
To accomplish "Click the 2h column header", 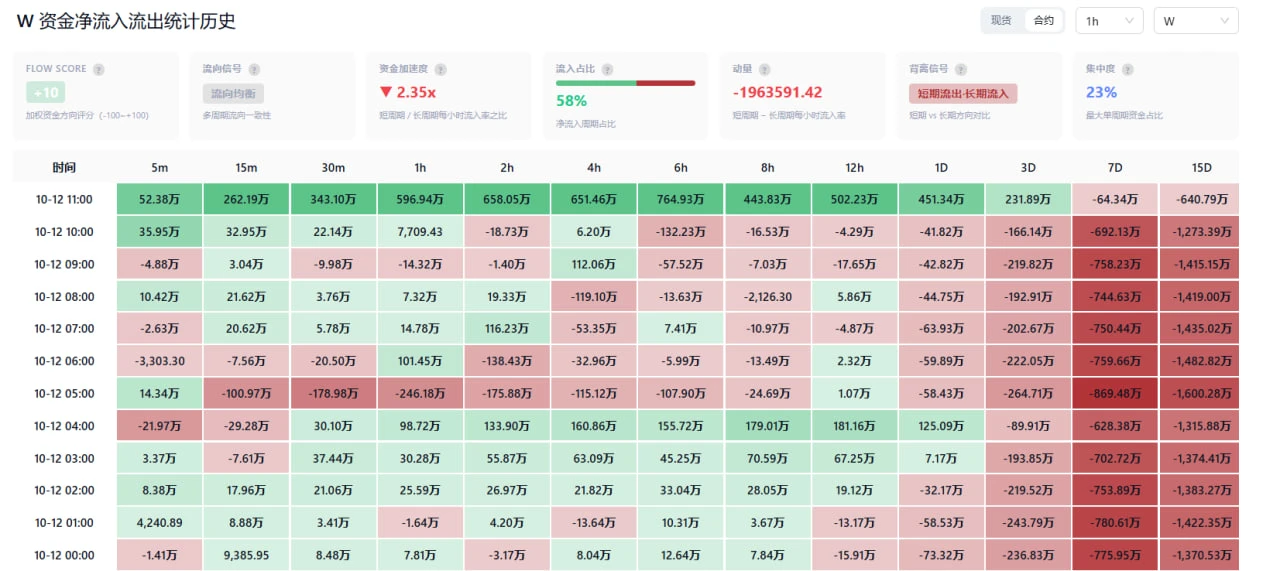I will (507, 167).
